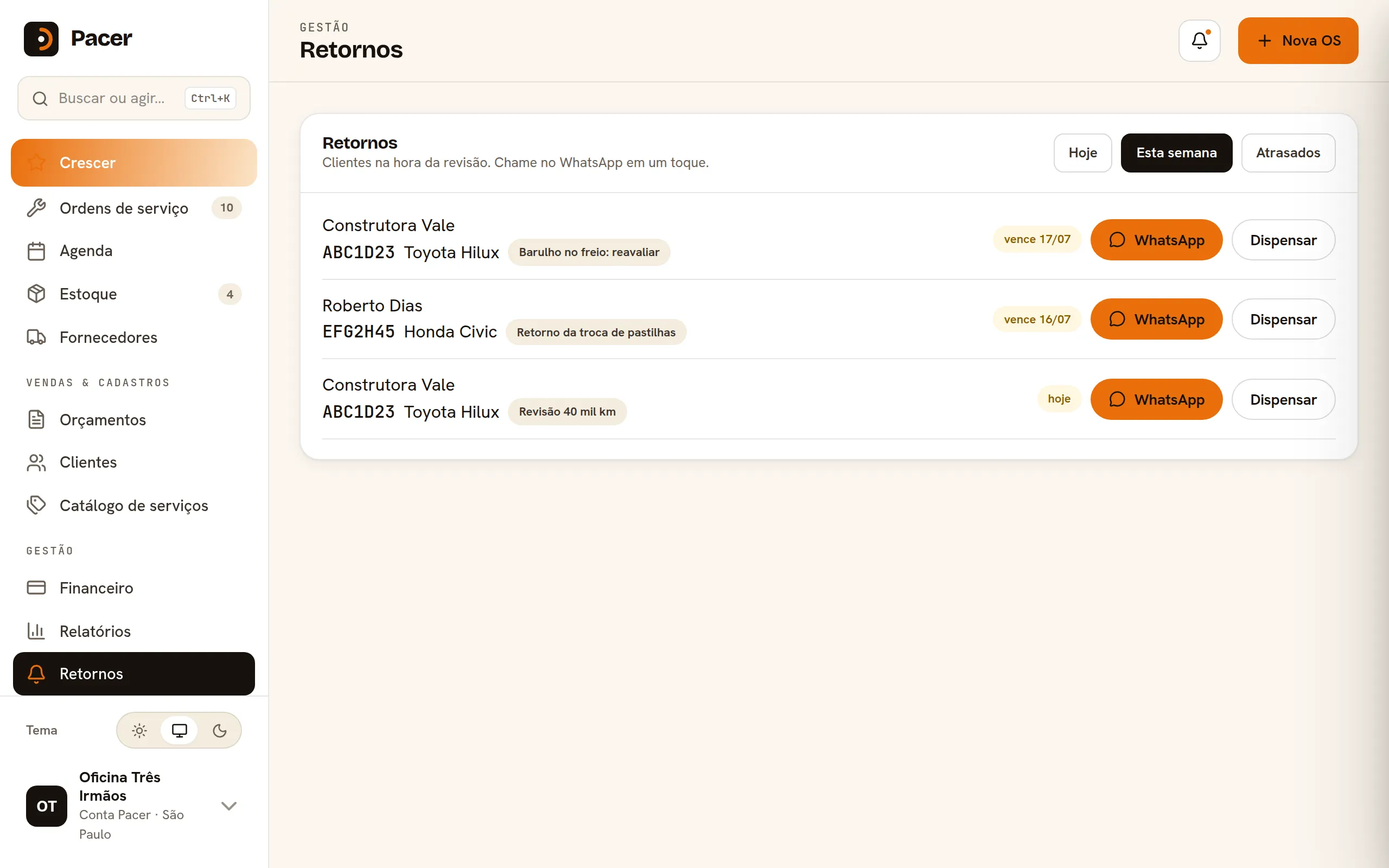
Task: Filter returns by Hoje
Action: [x=1082, y=152]
